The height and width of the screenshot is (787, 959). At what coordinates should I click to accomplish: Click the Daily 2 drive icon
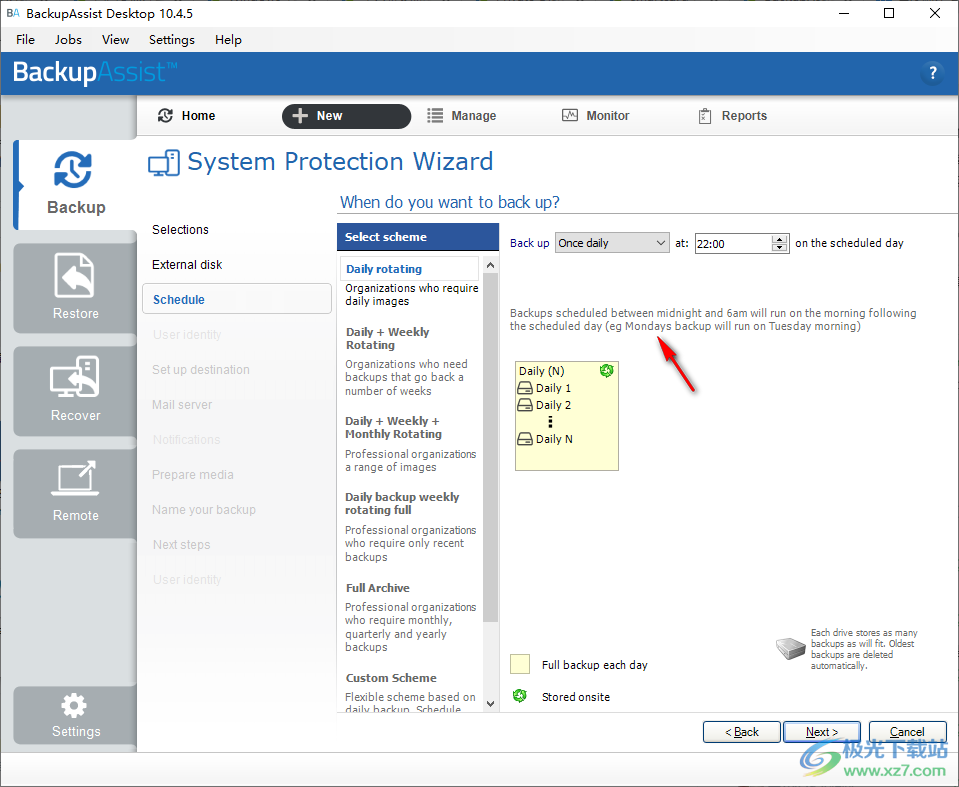pos(525,405)
